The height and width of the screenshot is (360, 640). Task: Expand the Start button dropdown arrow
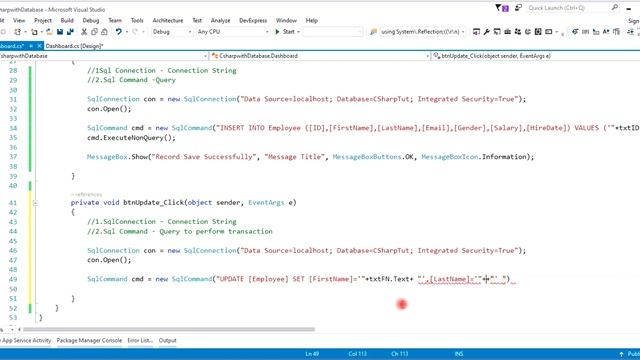point(299,32)
